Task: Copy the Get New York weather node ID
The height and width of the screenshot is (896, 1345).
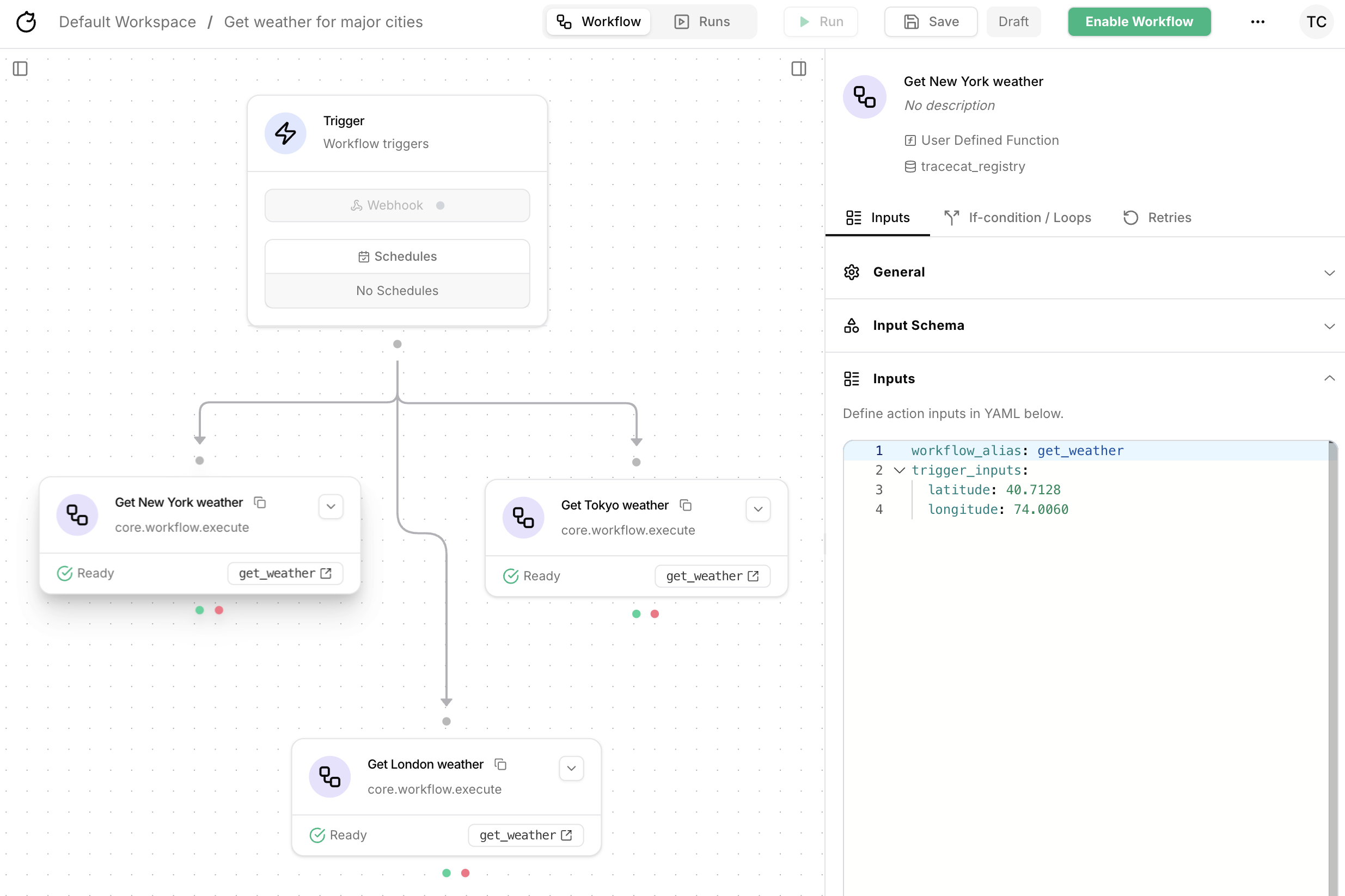Action: point(260,502)
